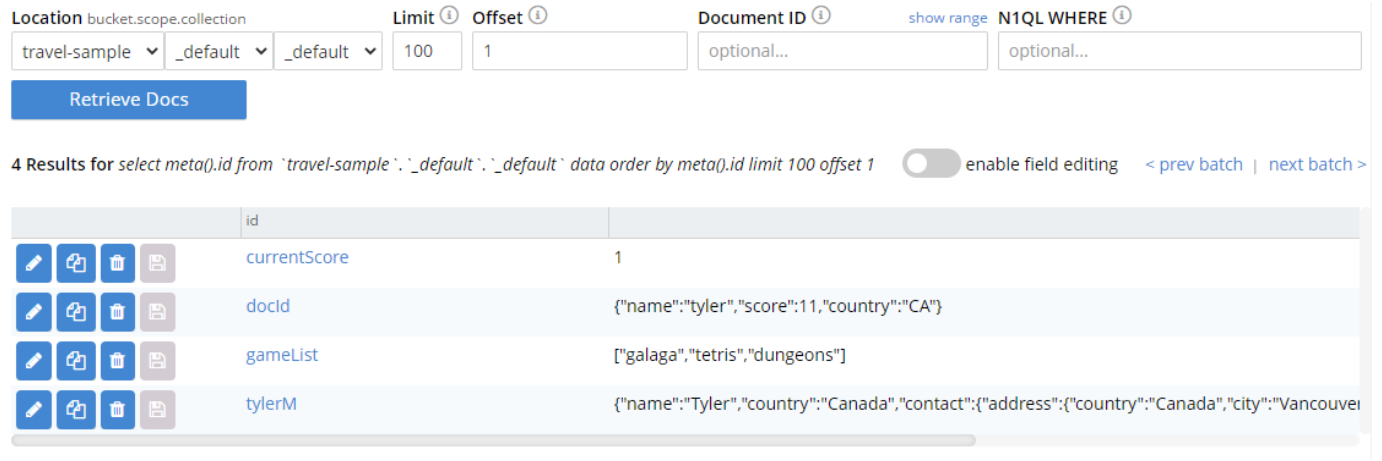This screenshot has width=1382, height=461.
Task: Open the tylerM document id link
Action: coord(271,403)
